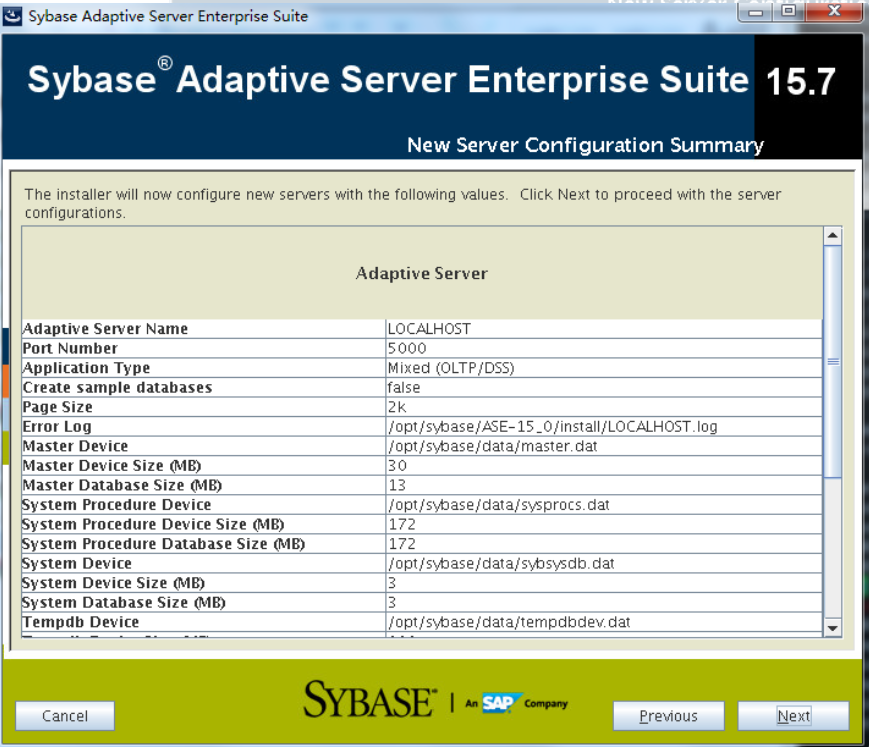Click the New Server Configuration Summary heading

coord(585,145)
